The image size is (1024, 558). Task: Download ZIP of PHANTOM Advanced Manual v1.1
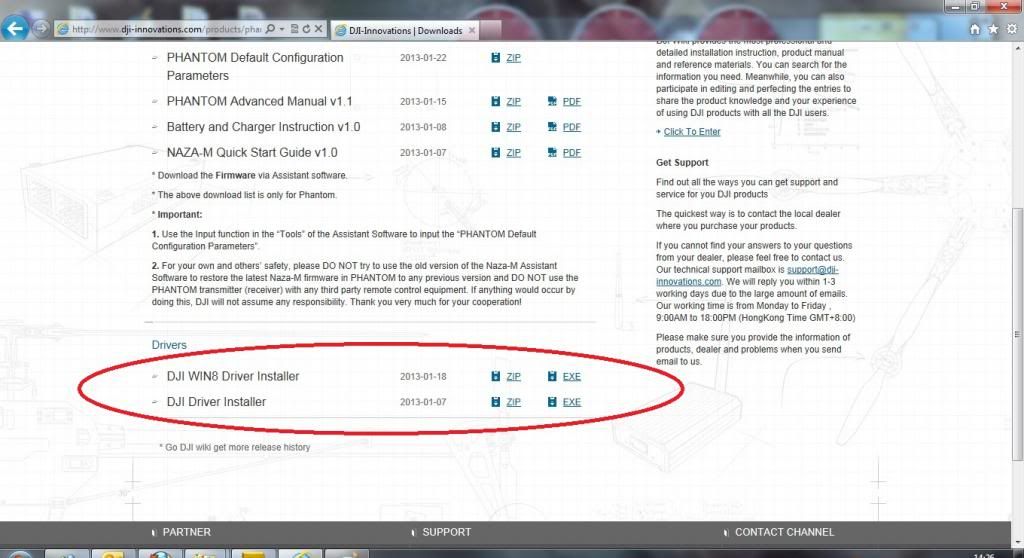point(513,101)
